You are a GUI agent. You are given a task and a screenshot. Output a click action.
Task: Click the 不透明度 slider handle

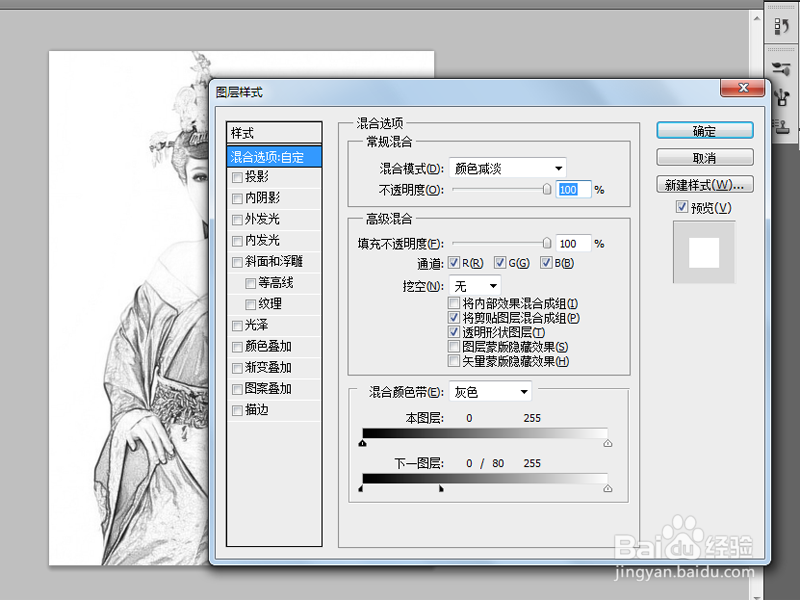[x=547, y=189]
